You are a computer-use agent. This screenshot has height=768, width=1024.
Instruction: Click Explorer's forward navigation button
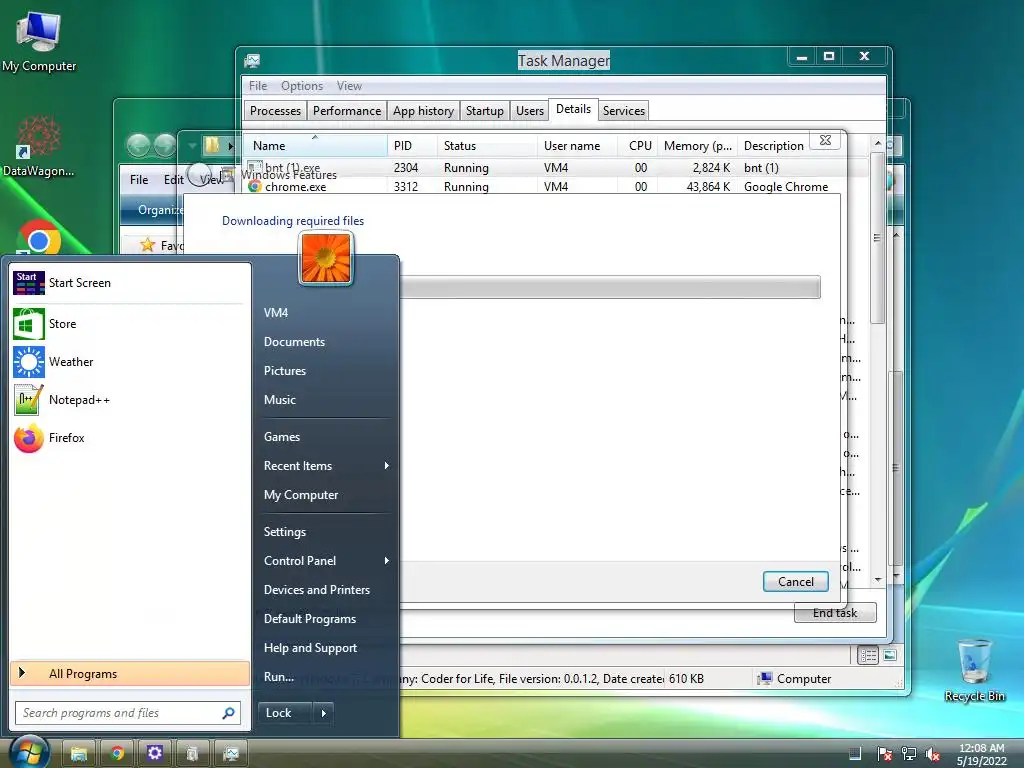(x=165, y=145)
